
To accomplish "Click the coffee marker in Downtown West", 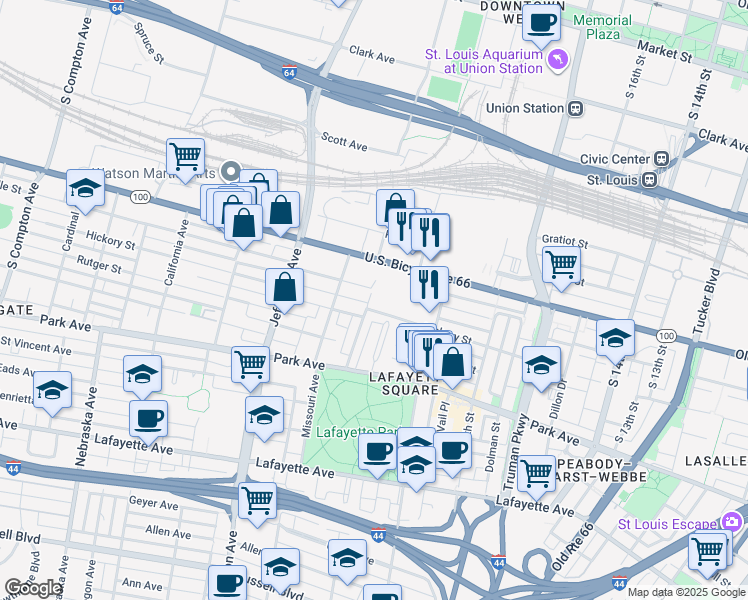I will 541,20.
